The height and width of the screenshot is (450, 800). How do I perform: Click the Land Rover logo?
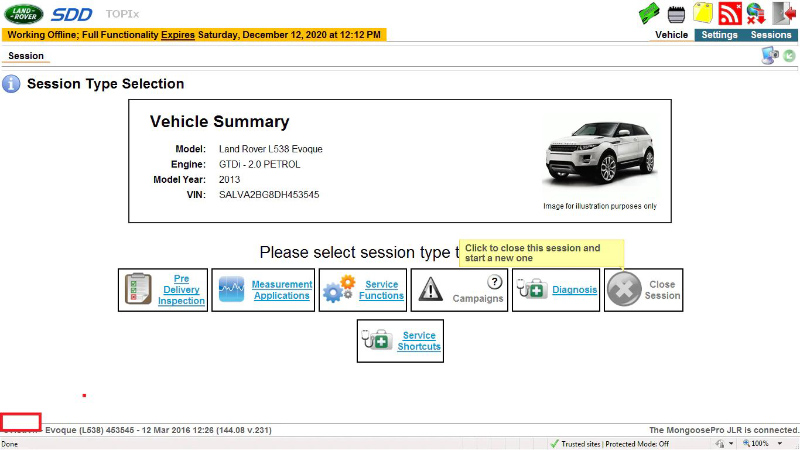pos(24,14)
